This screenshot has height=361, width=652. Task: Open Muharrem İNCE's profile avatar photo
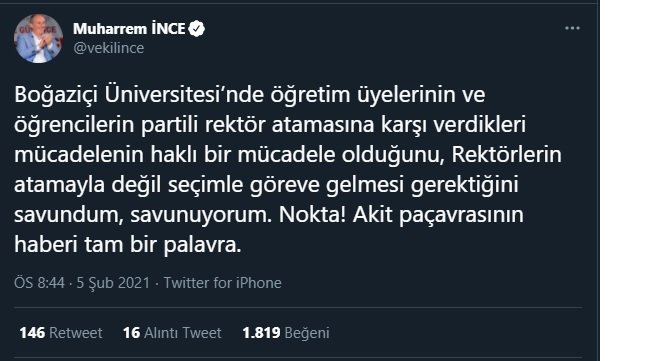click(x=38, y=38)
